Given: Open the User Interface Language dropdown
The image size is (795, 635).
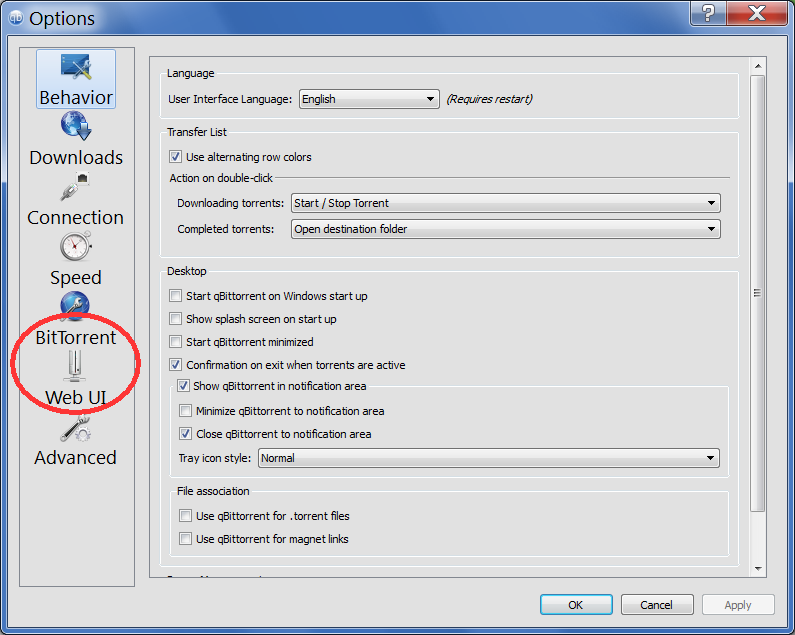Looking at the screenshot, I should pyautogui.click(x=369, y=99).
